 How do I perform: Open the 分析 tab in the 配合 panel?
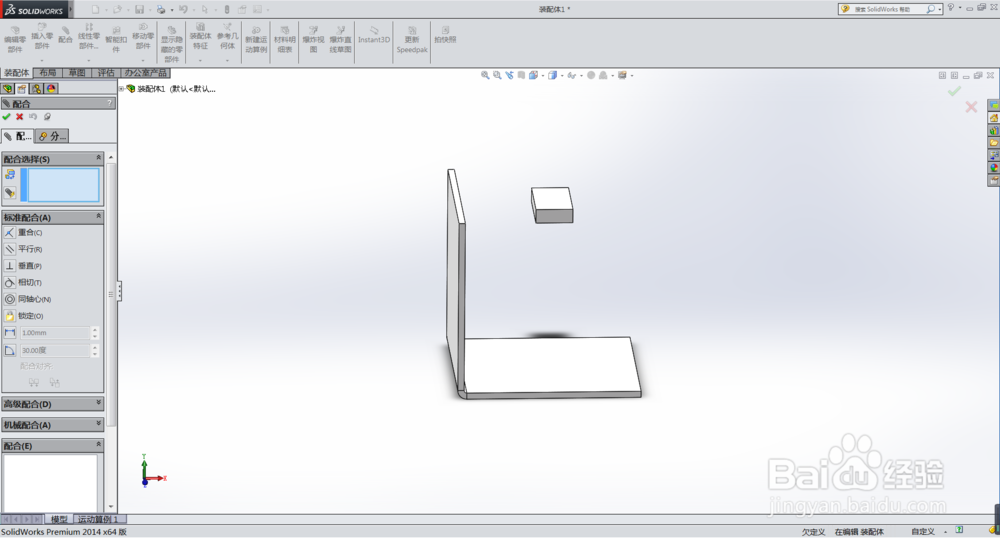click(52, 136)
